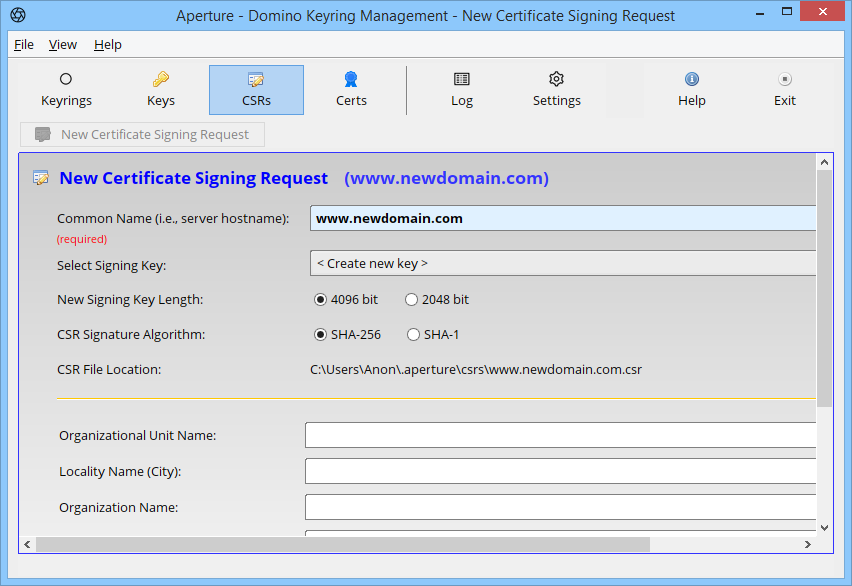The image size is (852, 586).
Task: Open the Select Signing Key dropdown
Action: (563, 263)
